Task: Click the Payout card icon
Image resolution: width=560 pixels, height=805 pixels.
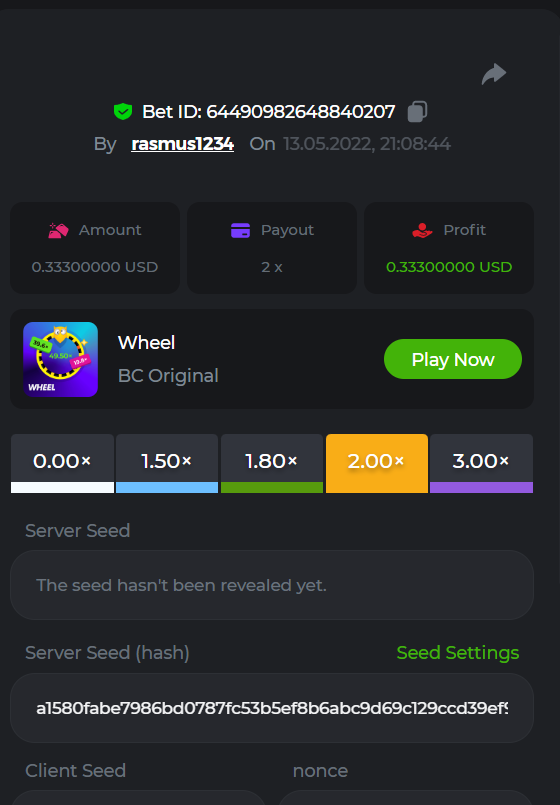Action: click(240, 231)
